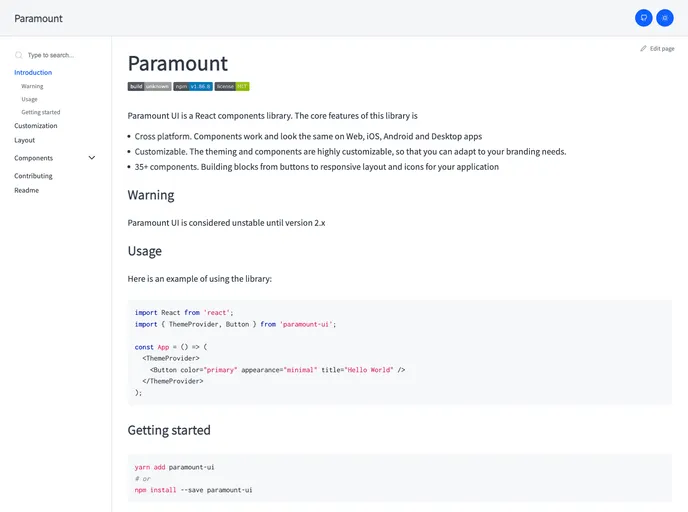Jump to Warning sidebar sub-item

(x=32, y=86)
